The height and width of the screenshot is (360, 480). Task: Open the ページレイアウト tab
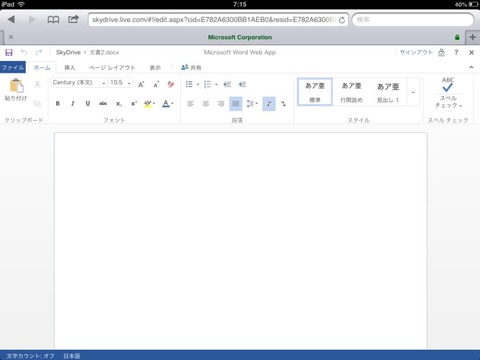pos(112,68)
